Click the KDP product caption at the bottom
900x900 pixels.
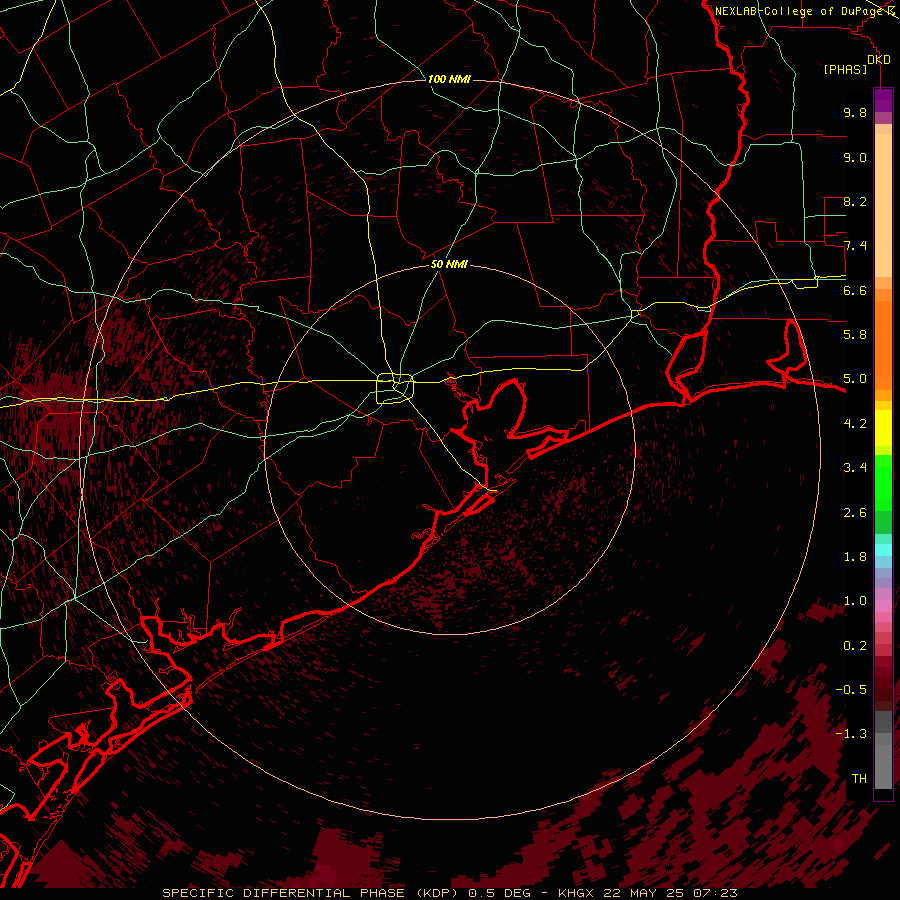[x=450, y=893]
